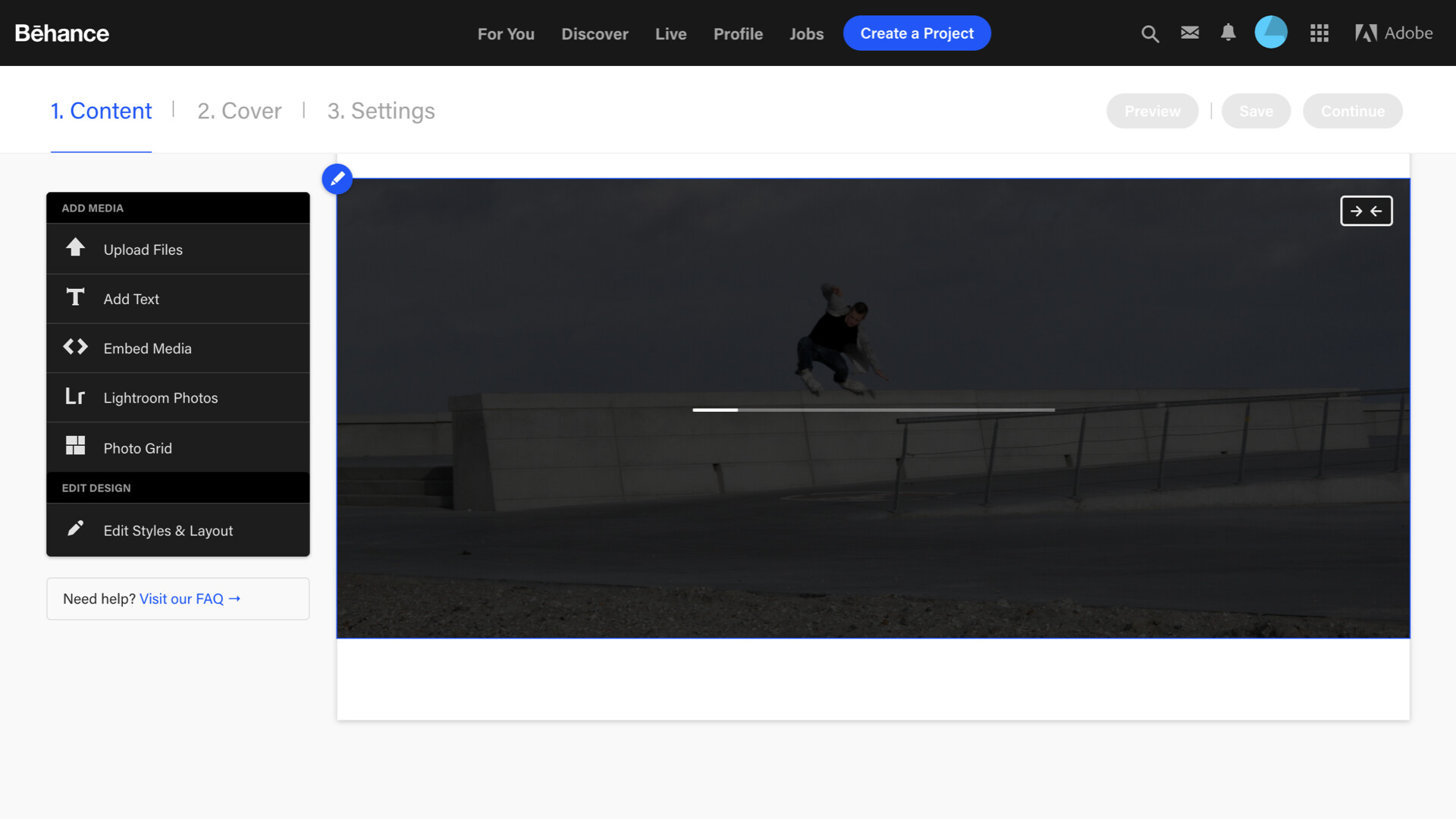This screenshot has width=1456, height=819.
Task: Click the blue pencil edit icon
Action: pos(337,179)
